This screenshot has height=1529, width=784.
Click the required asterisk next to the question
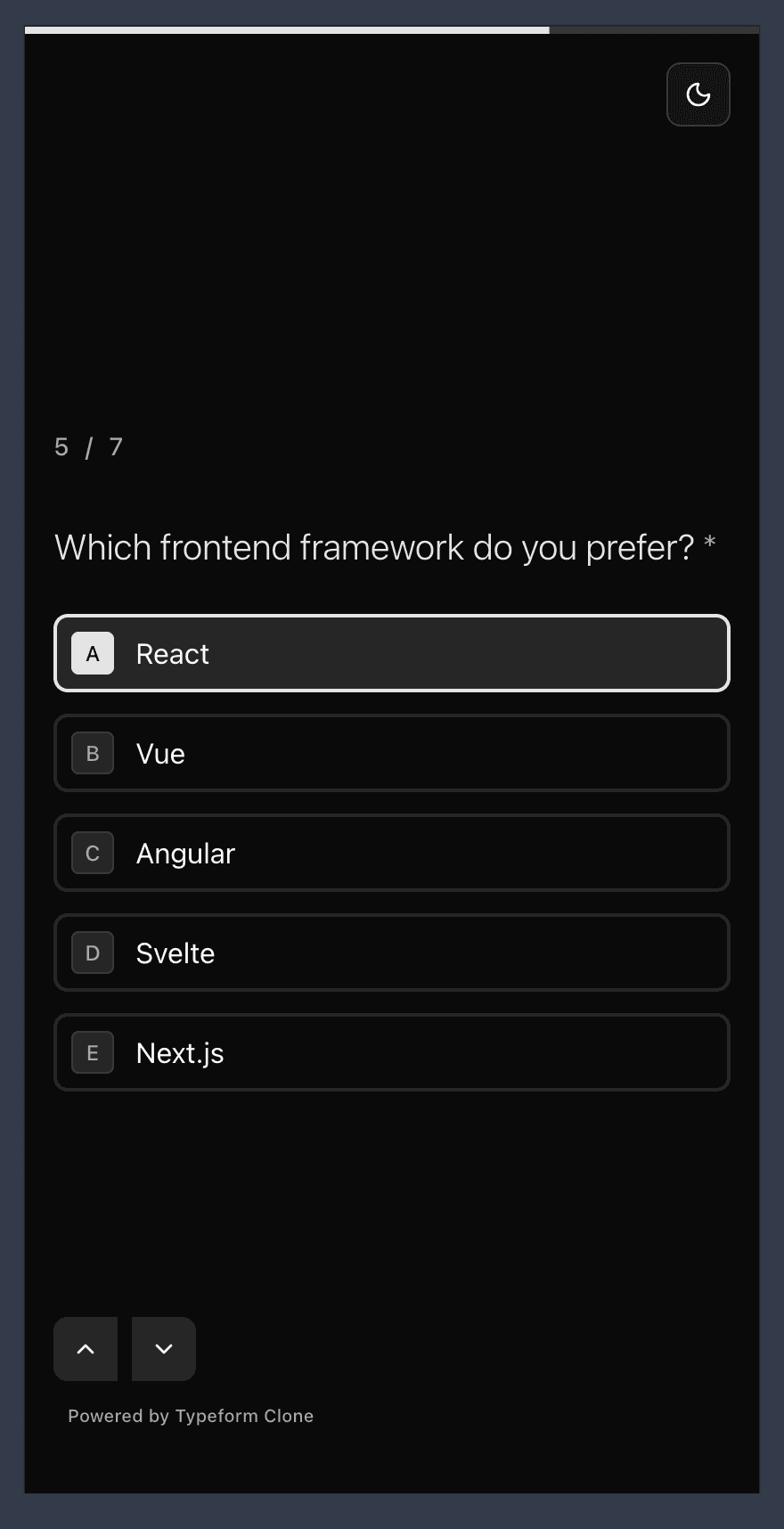click(x=709, y=542)
